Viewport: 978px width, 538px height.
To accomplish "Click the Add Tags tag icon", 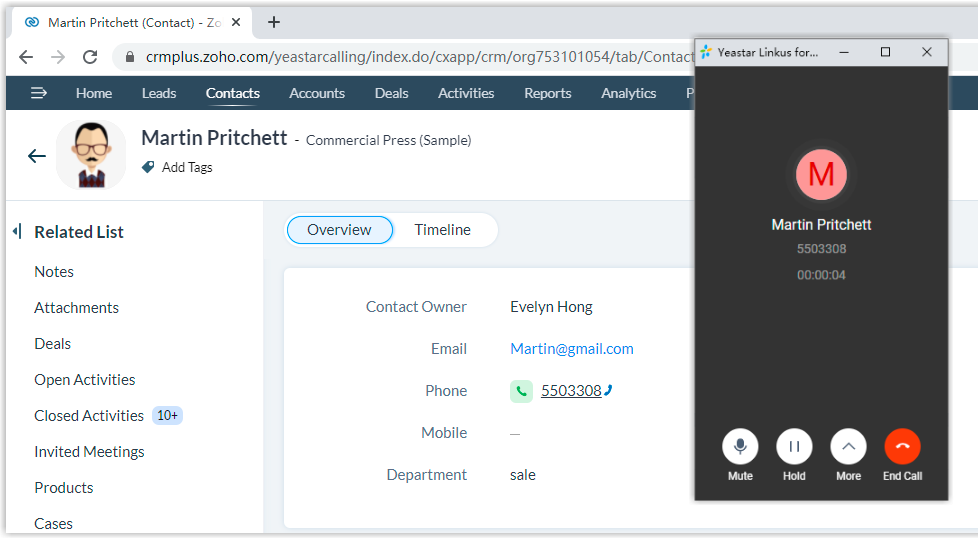I will [x=148, y=167].
